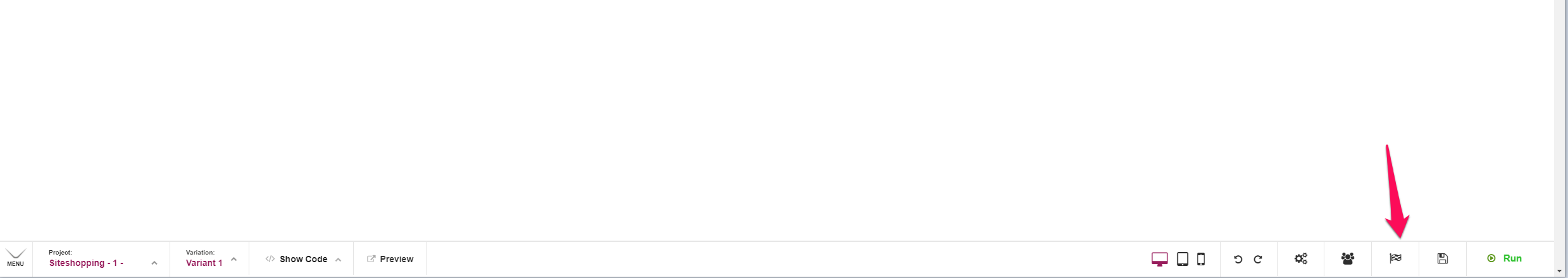Expand the chevron beside Variant 1
The height and width of the screenshot is (278, 1568).
[x=233, y=259]
